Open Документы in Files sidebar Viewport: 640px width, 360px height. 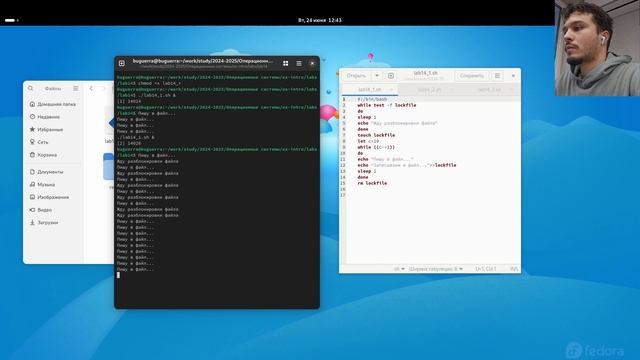(x=53, y=172)
